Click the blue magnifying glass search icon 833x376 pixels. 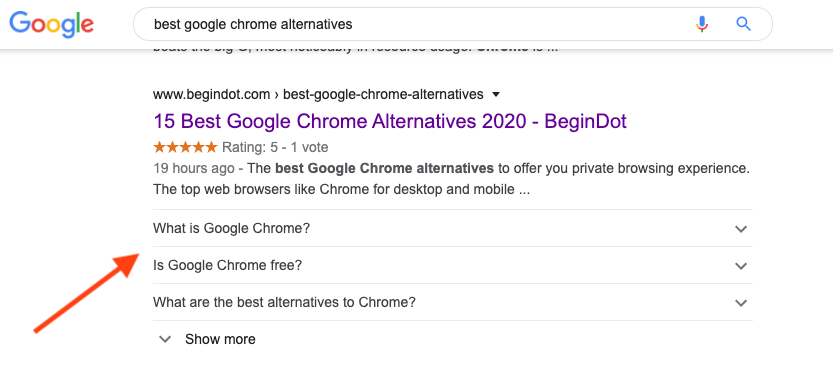[743, 24]
